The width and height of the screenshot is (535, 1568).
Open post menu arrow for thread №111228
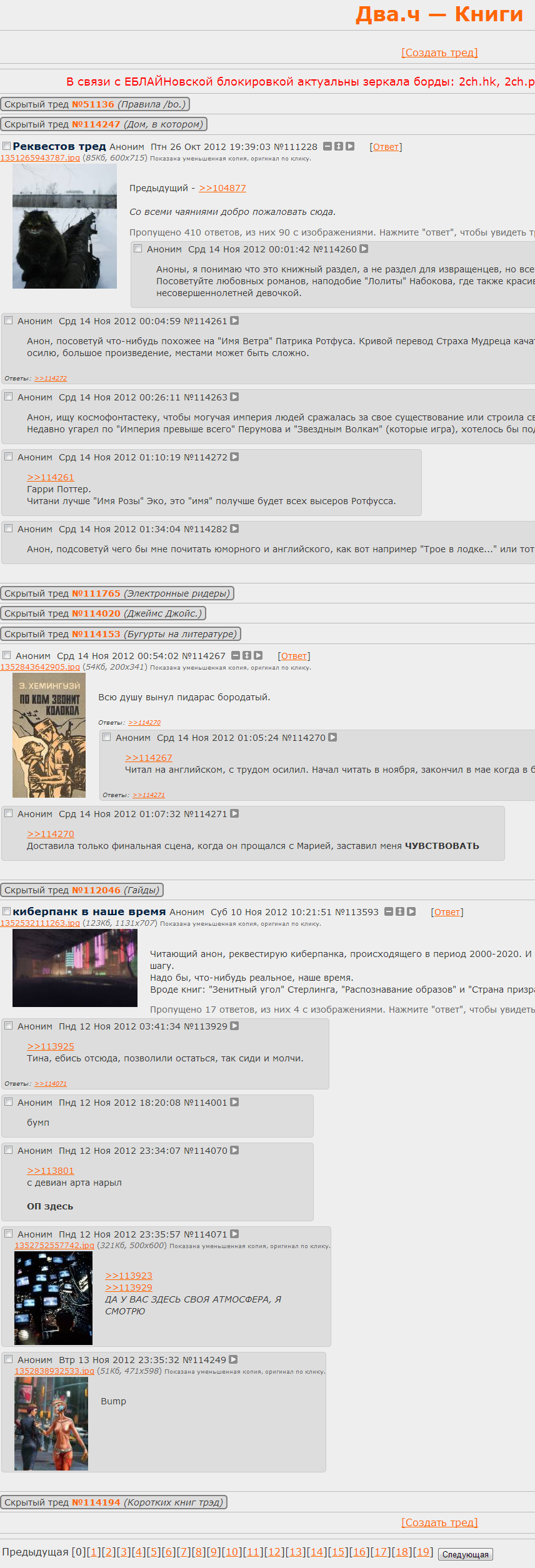pos(350,146)
